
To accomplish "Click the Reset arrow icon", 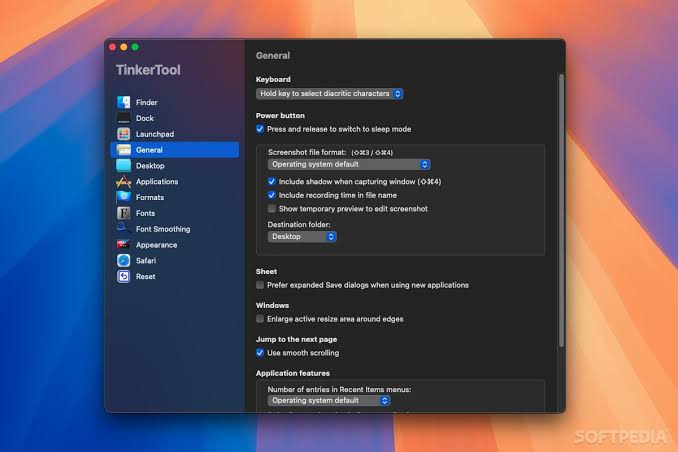I will 124,276.
